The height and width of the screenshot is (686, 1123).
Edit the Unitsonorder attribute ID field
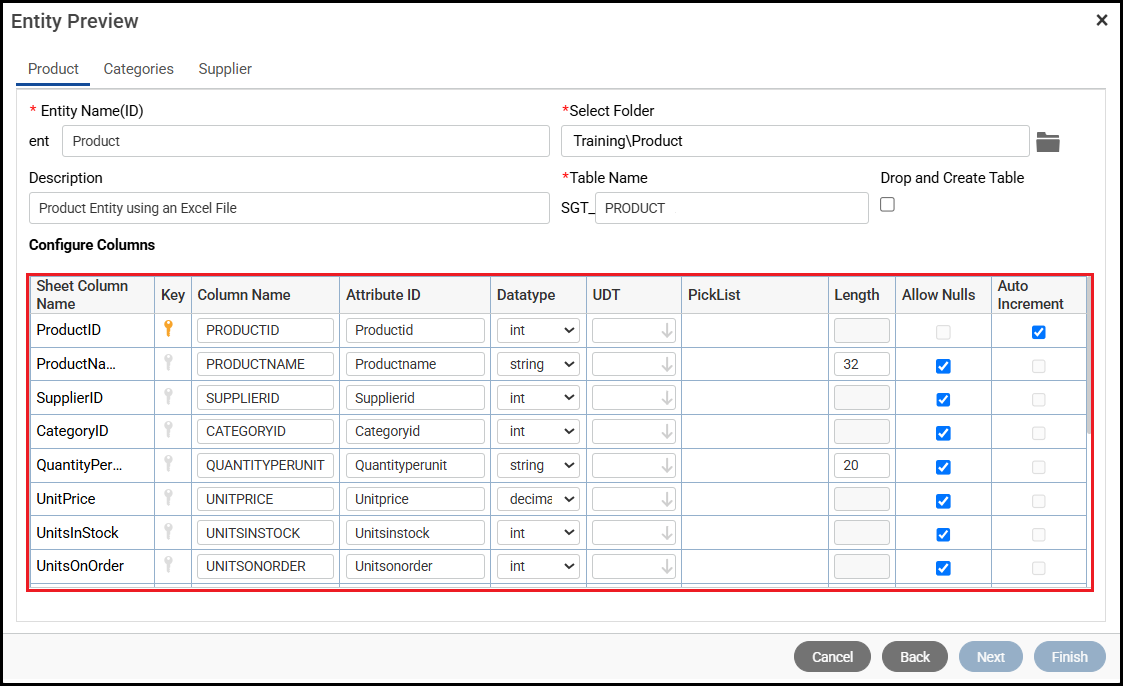click(415, 566)
